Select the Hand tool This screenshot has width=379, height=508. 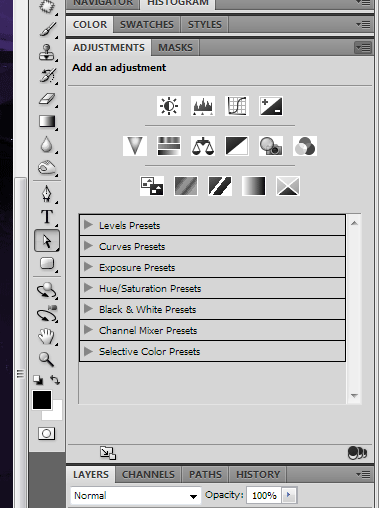pyautogui.click(x=47, y=336)
